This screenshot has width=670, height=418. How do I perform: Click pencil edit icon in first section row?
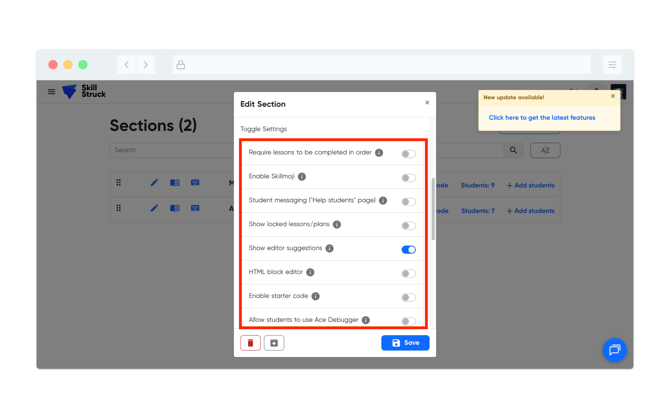154,183
